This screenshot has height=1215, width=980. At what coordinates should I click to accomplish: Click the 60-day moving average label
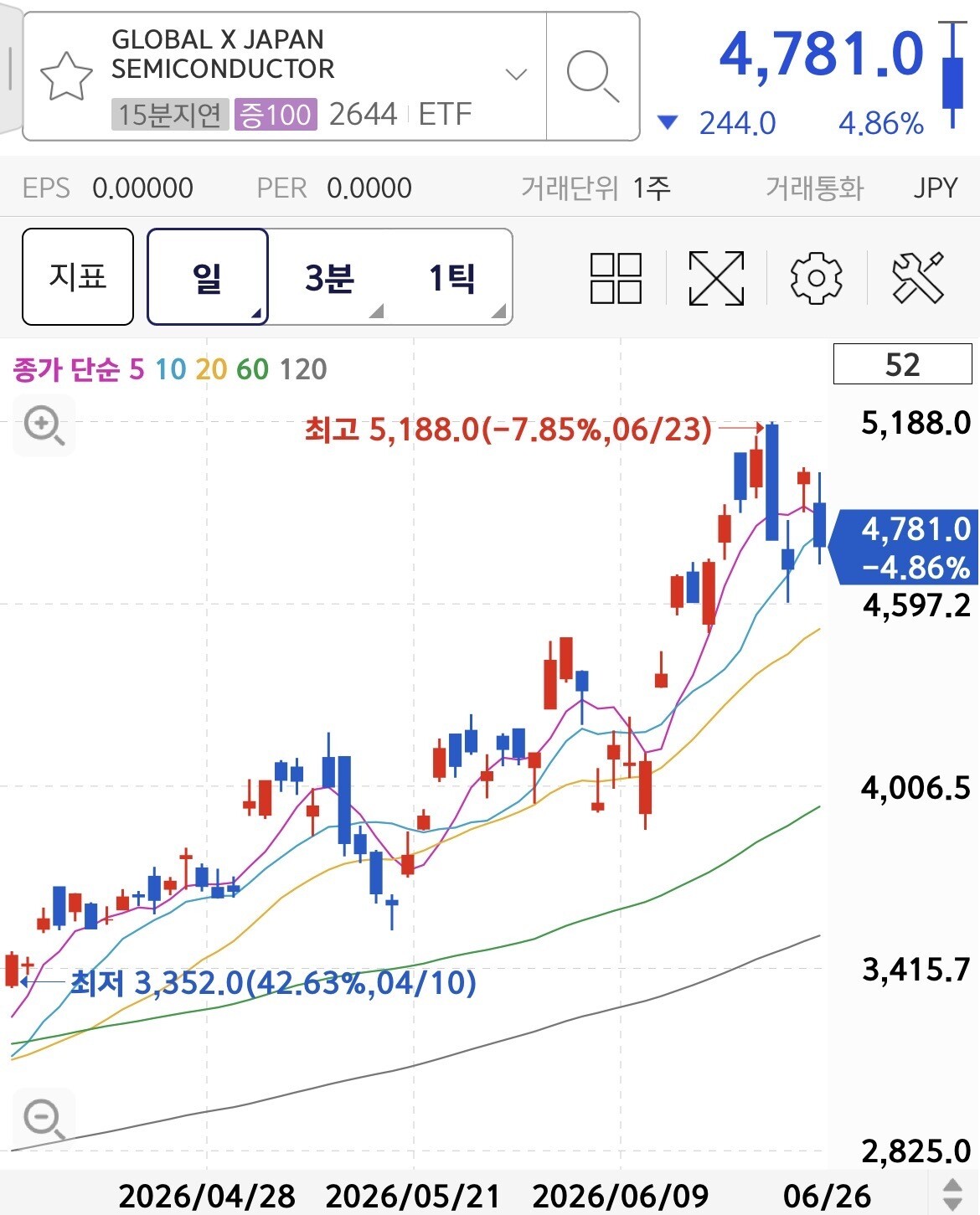[x=252, y=369]
